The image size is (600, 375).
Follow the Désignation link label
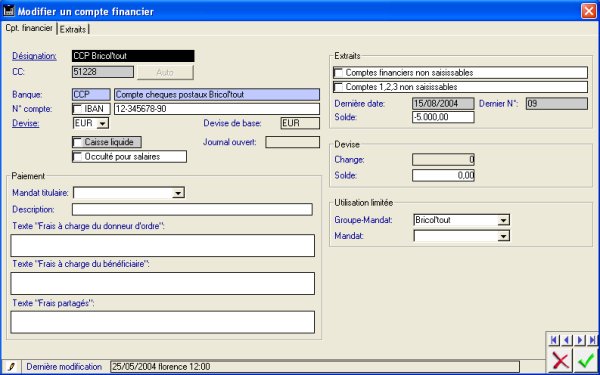point(34,56)
